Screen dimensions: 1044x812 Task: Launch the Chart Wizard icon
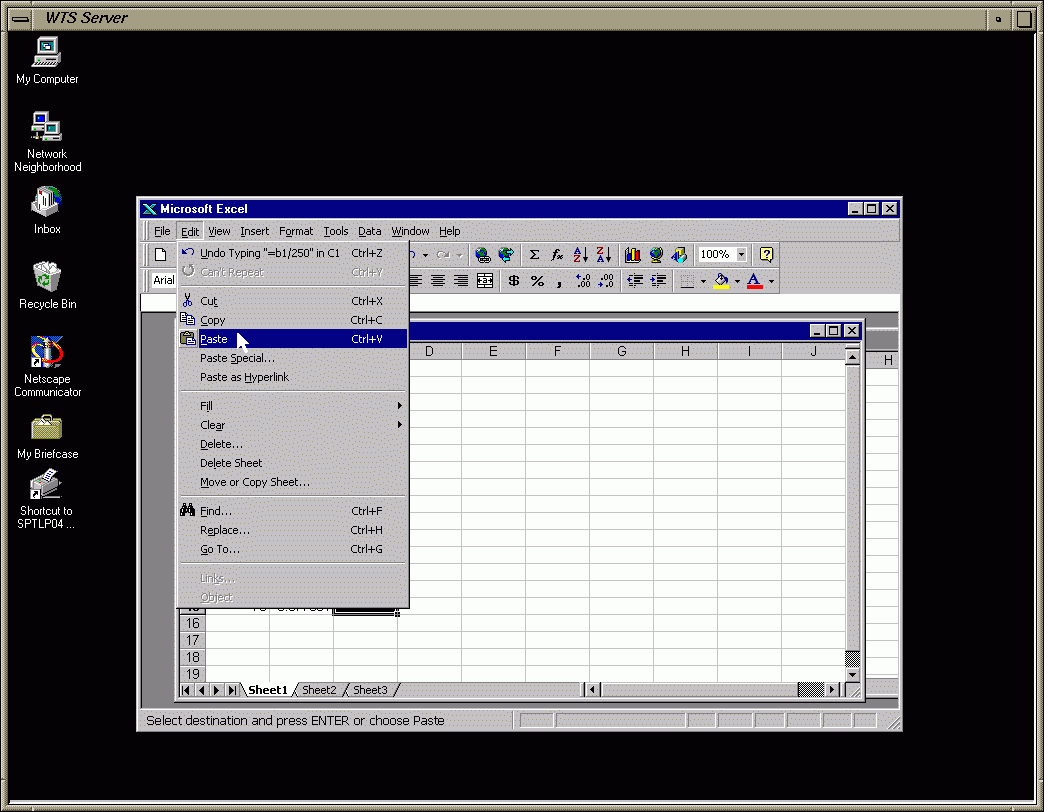[x=633, y=255]
